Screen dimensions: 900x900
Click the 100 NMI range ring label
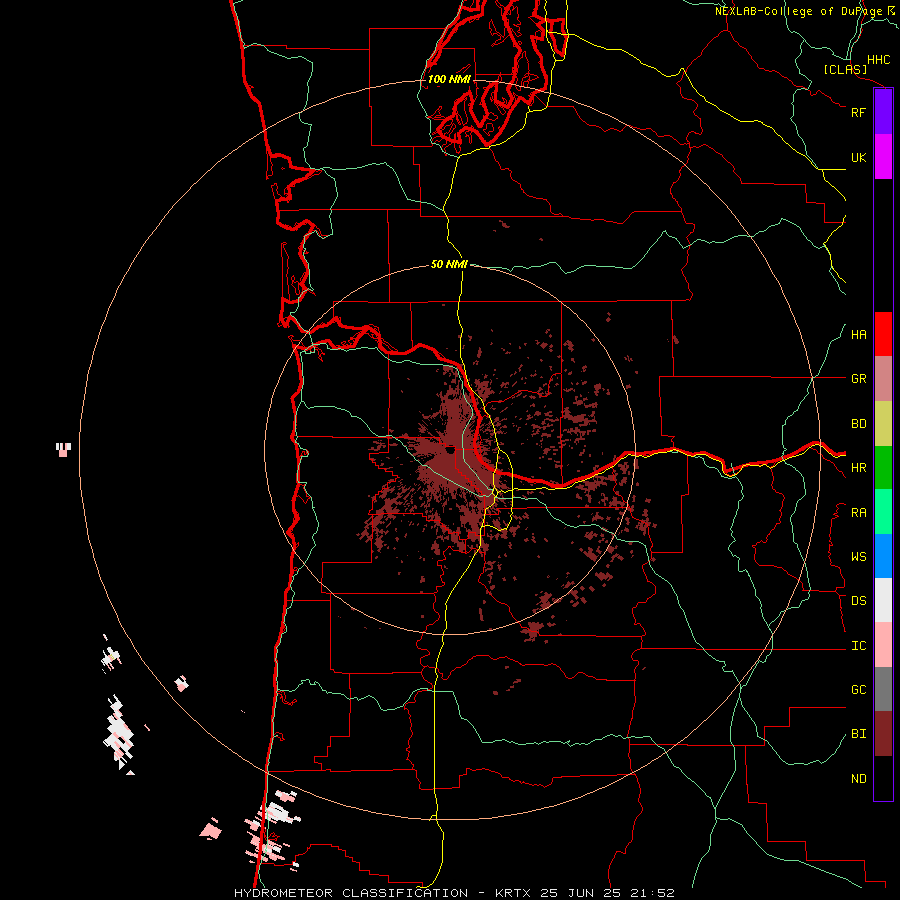(x=449, y=79)
